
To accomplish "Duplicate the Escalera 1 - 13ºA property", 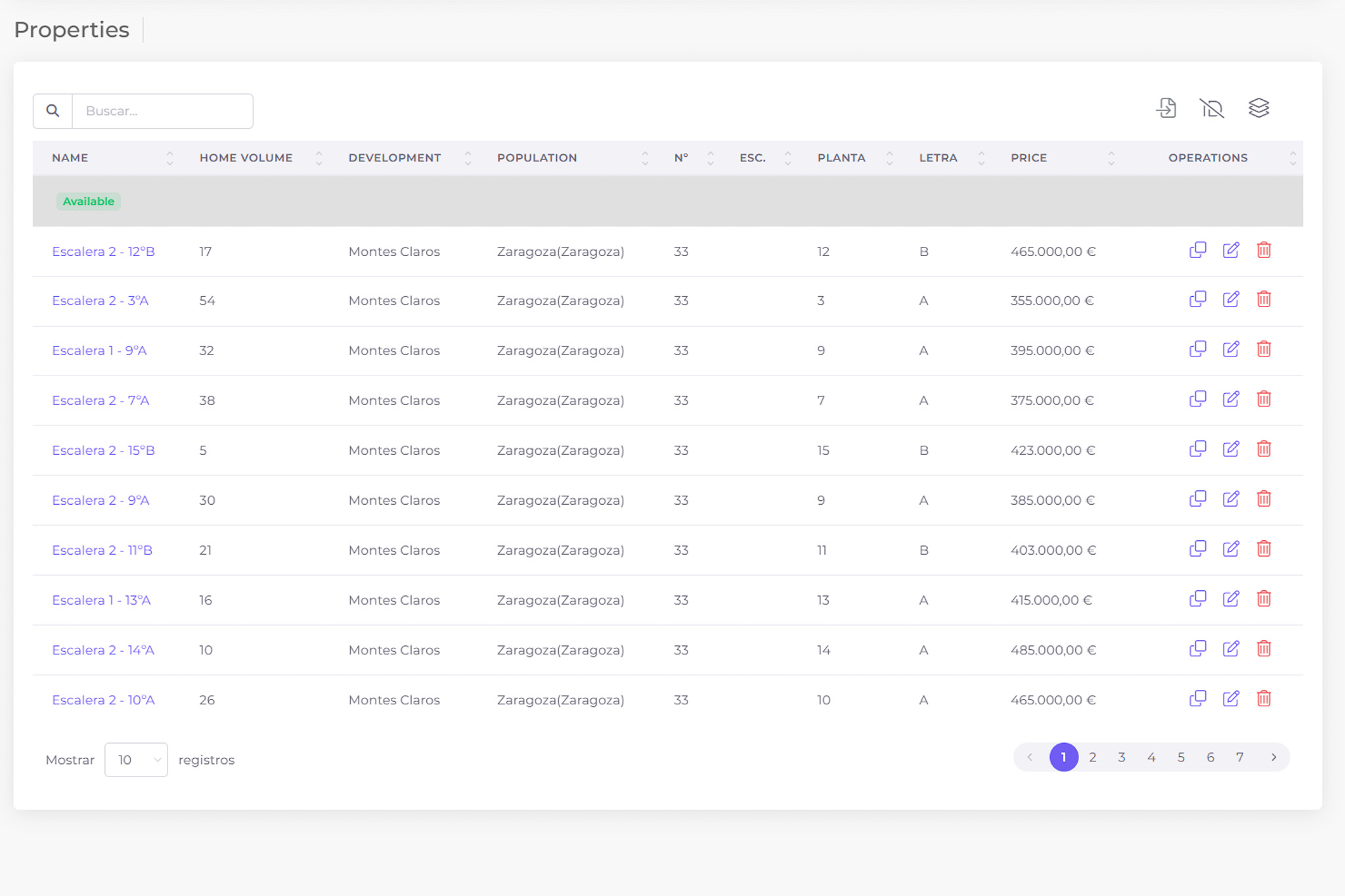I will pyautogui.click(x=1198, y=599).
